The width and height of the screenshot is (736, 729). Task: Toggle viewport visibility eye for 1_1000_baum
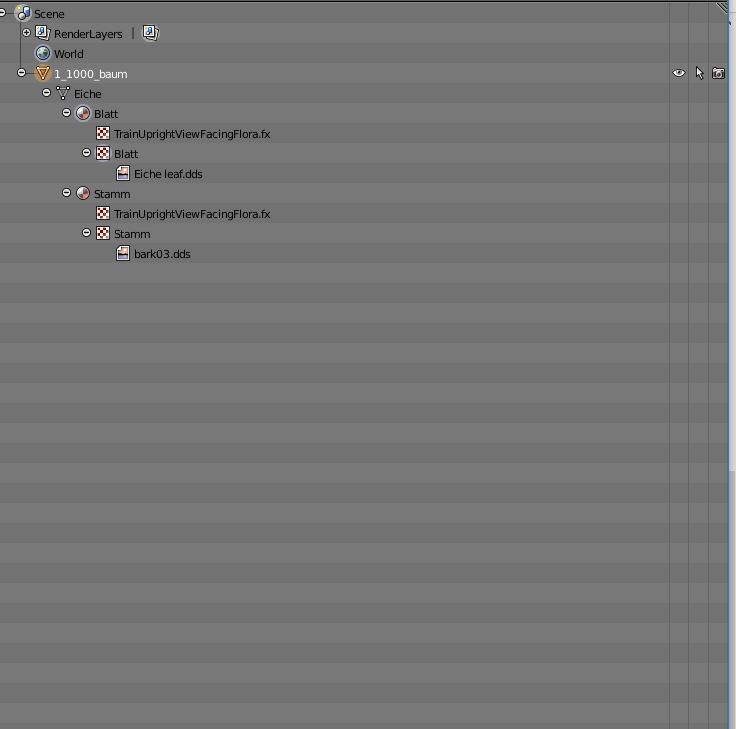coord(679,73)
